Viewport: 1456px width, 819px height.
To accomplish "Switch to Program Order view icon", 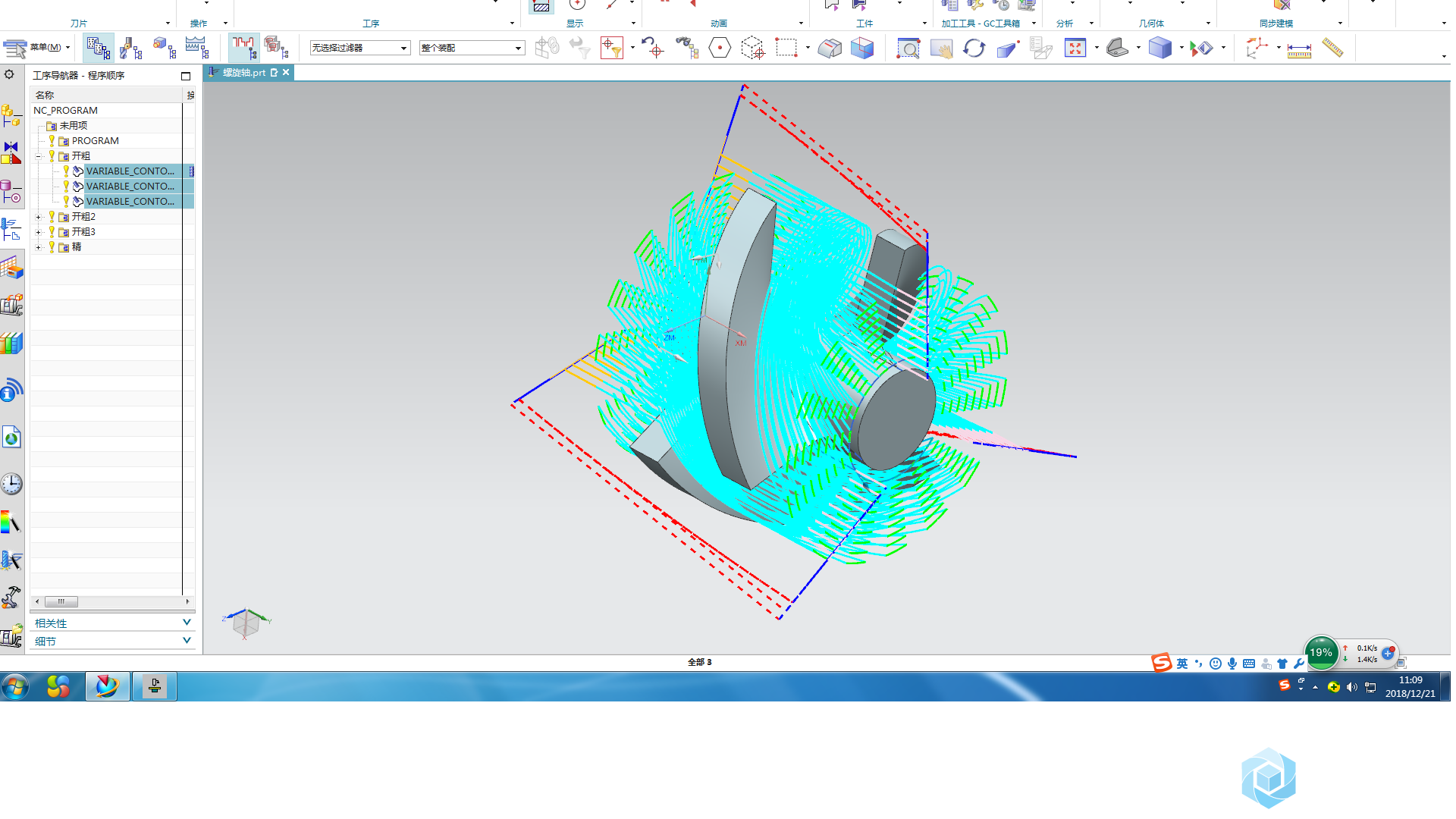I will tap(99, 49).
